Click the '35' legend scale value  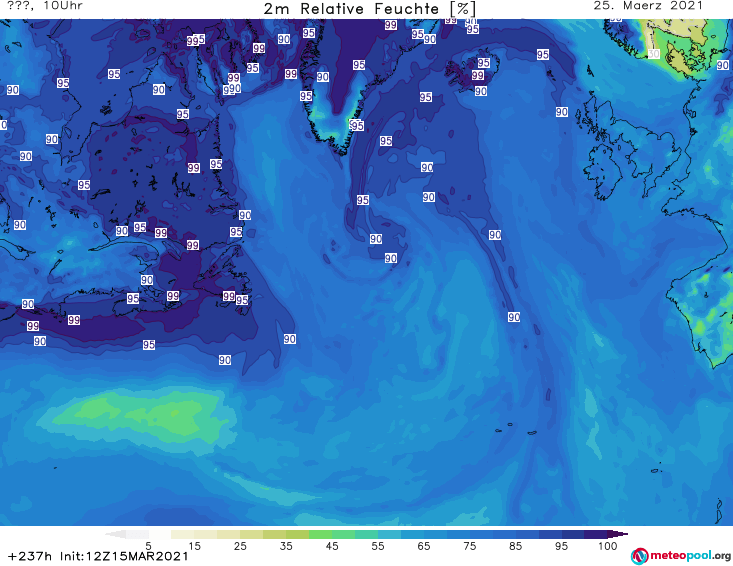[x=286, y=546]
